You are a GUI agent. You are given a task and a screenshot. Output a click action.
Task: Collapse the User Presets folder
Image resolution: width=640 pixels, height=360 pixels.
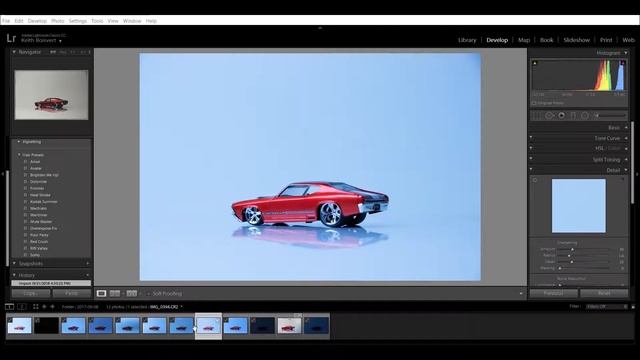(19, 155)
